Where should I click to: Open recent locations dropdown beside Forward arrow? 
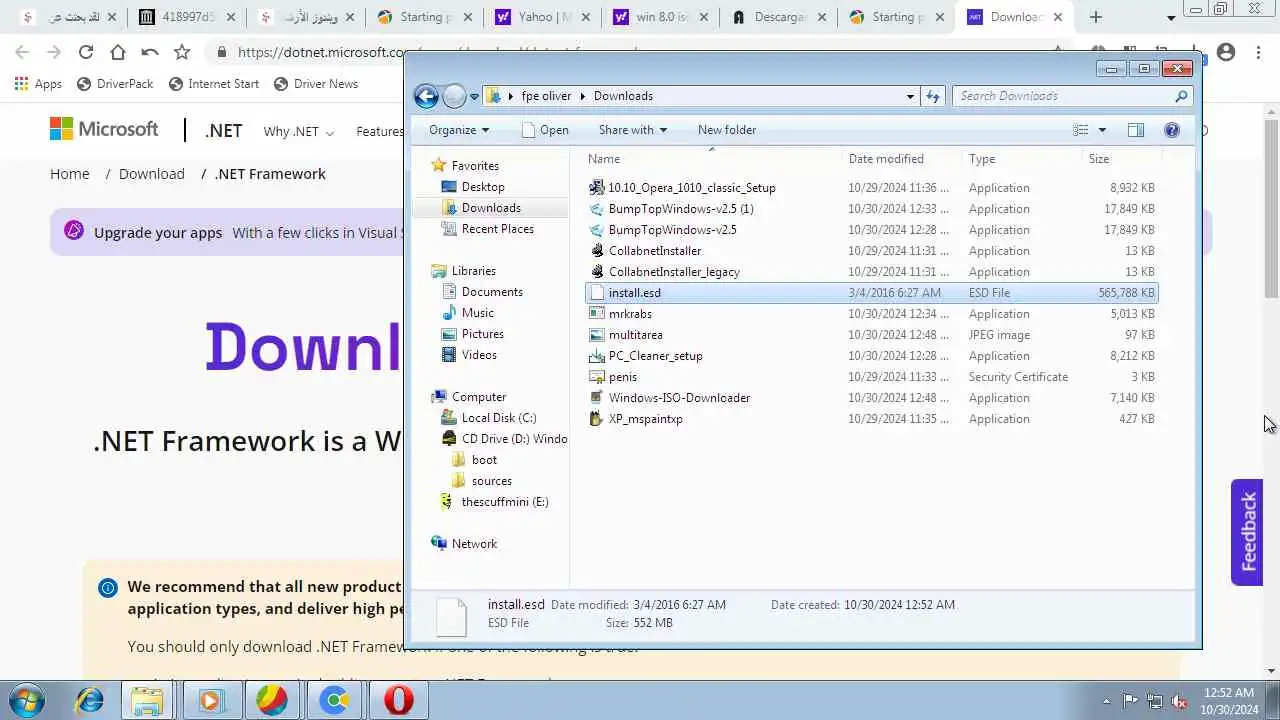[x=474, y=97]
